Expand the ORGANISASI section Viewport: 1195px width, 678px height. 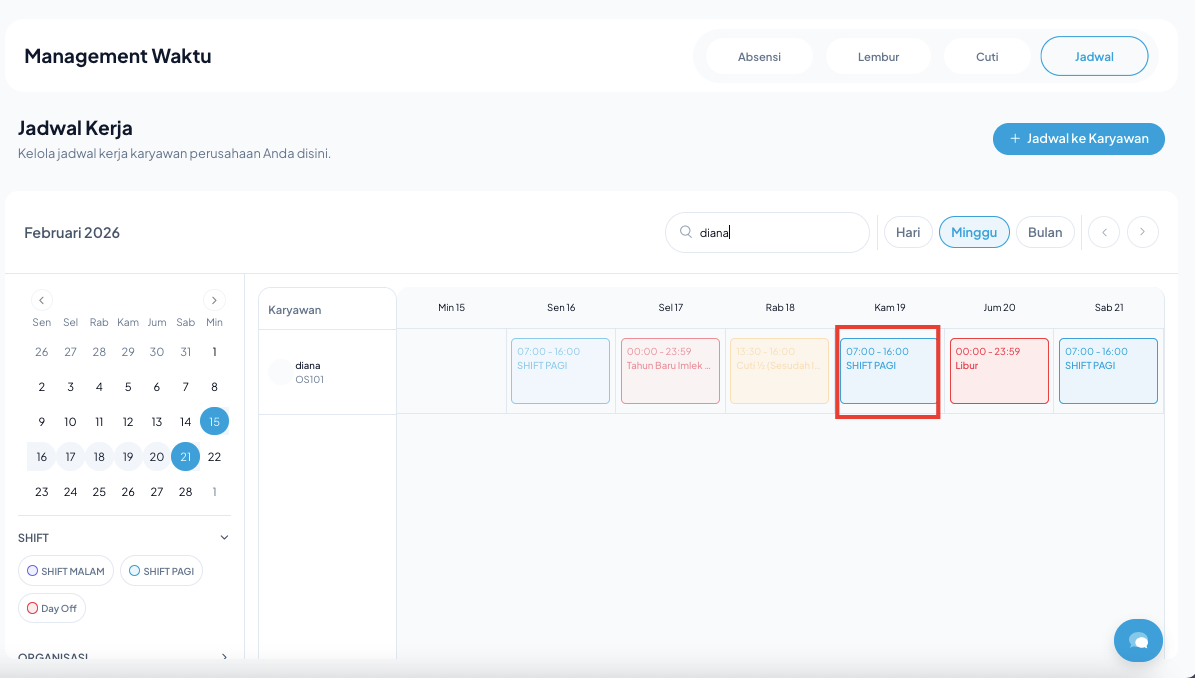click(x=224, y=658)
